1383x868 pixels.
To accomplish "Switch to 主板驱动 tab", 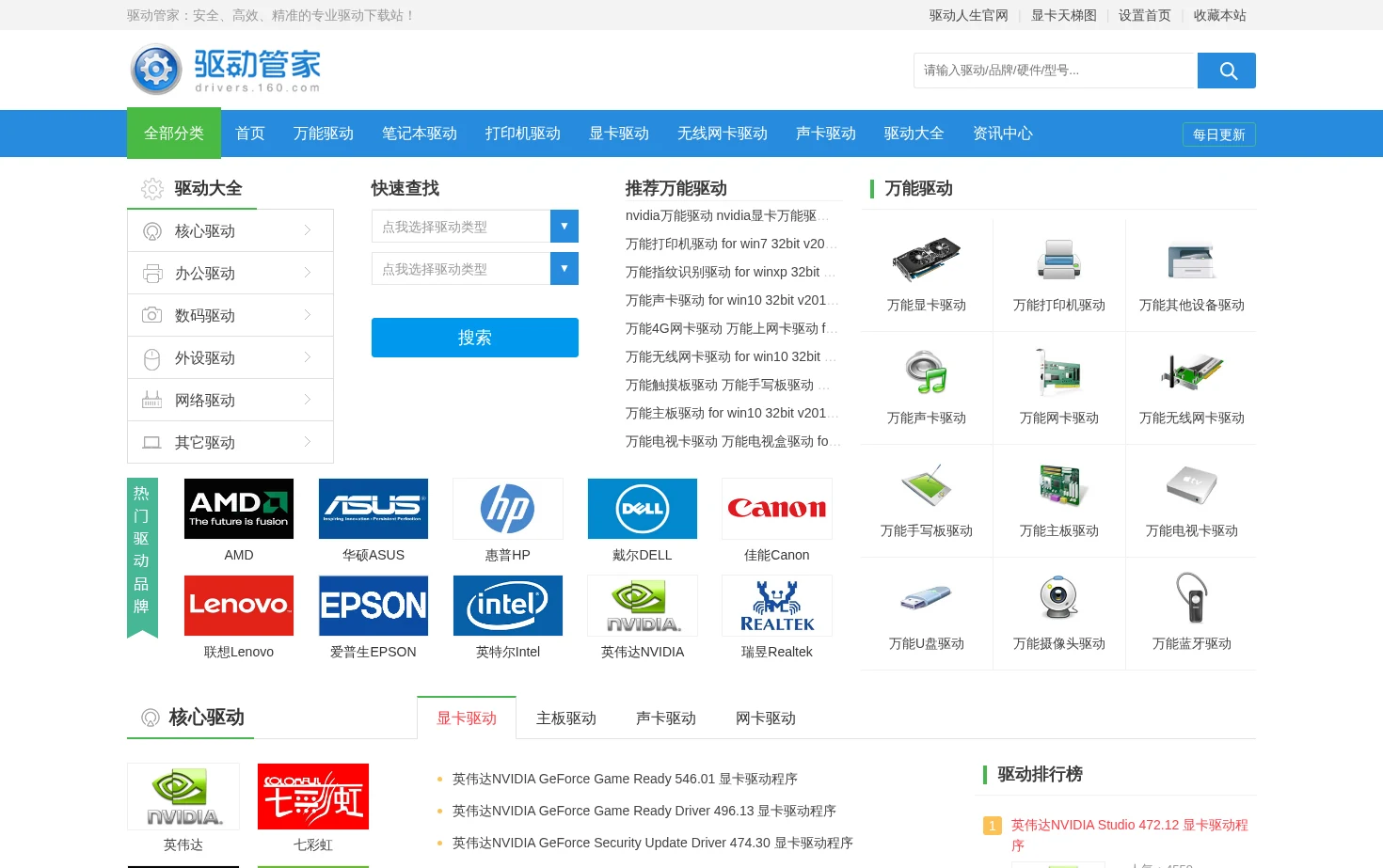I will (566, 718).
